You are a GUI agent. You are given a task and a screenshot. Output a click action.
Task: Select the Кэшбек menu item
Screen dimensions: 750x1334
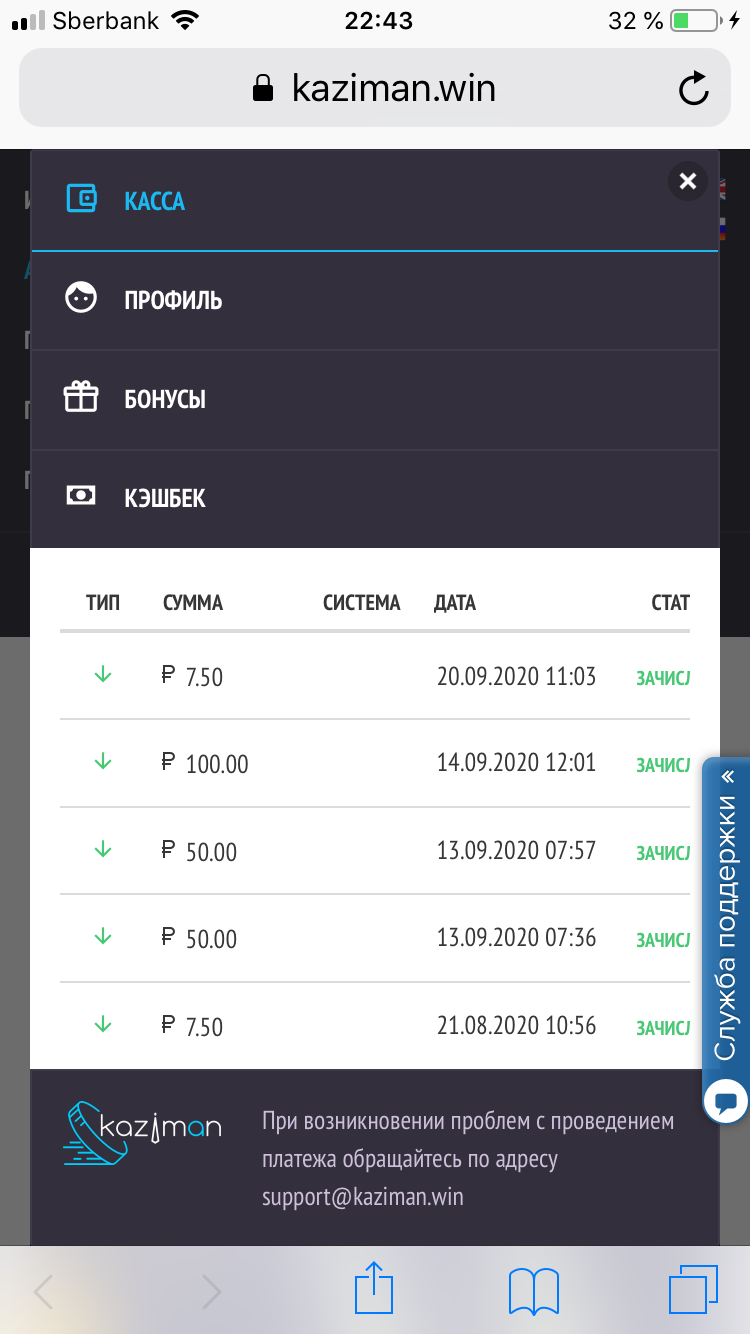[165, 498]
